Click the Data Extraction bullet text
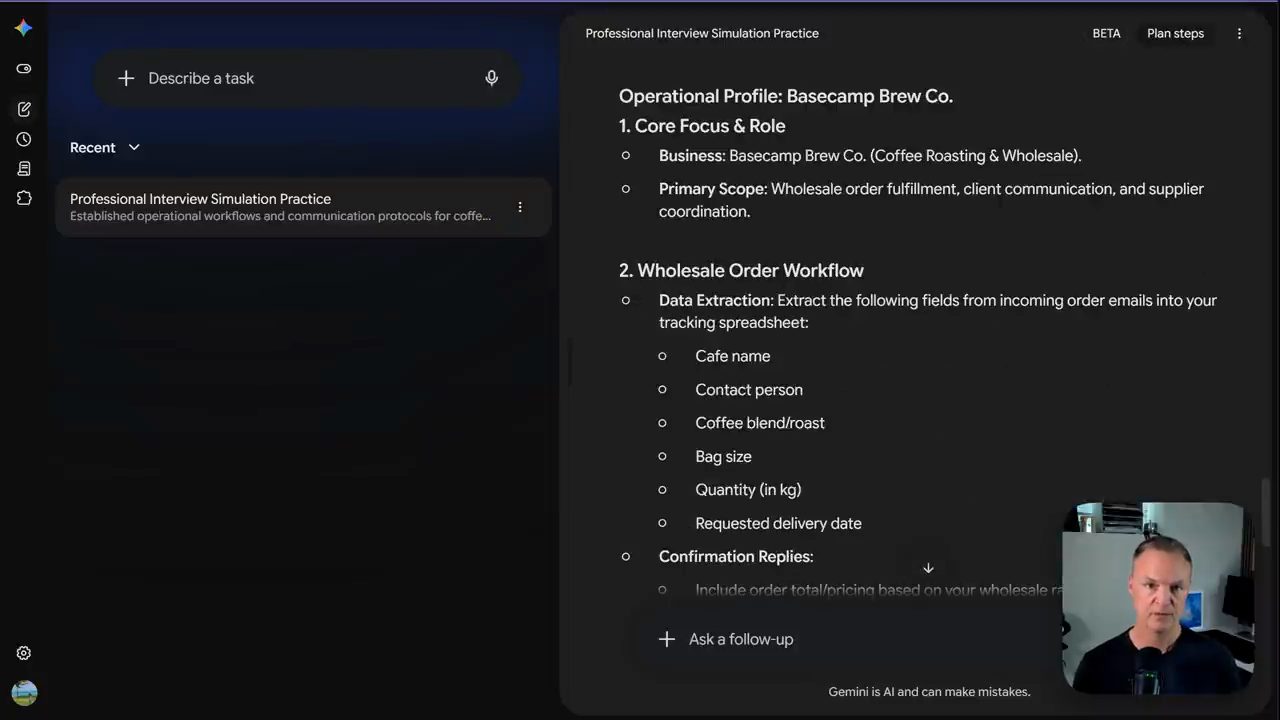1280x720 pixels. click(938, 311)
